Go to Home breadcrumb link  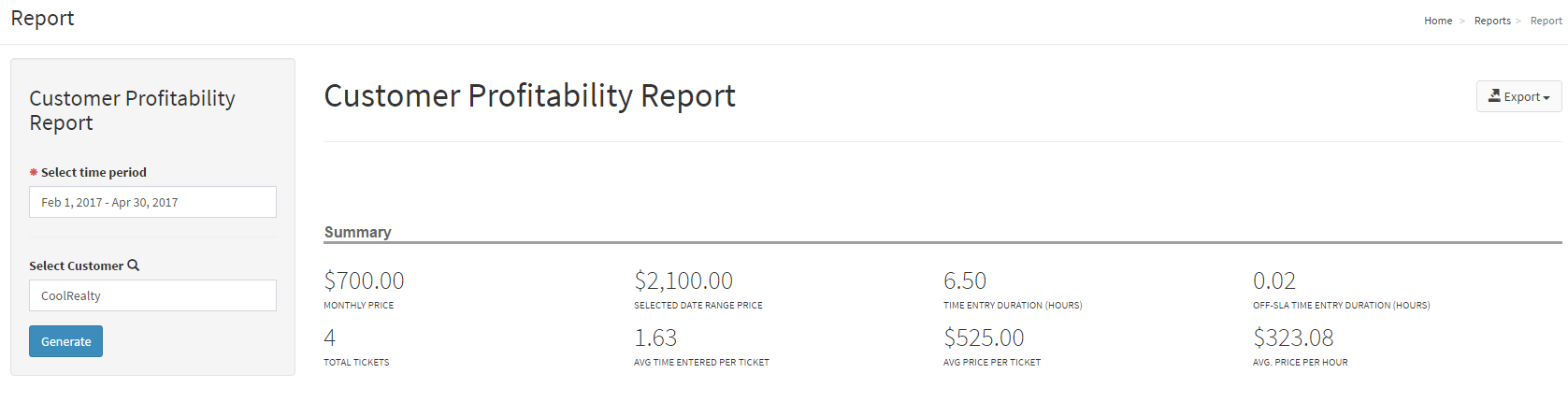1438,21
